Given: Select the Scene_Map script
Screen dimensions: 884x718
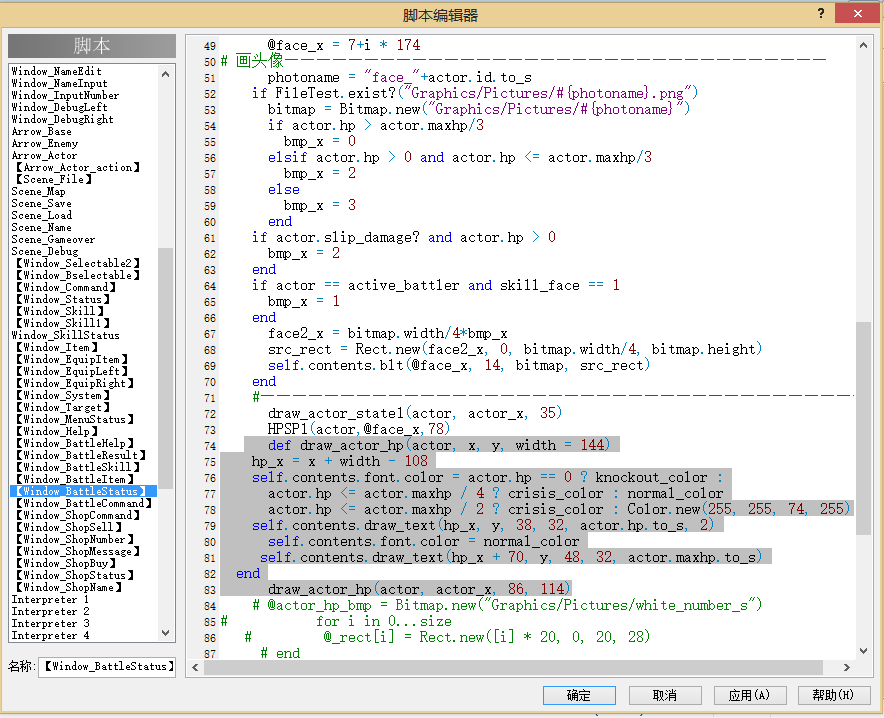Looking at the screenshot, I should pos(38,192).
